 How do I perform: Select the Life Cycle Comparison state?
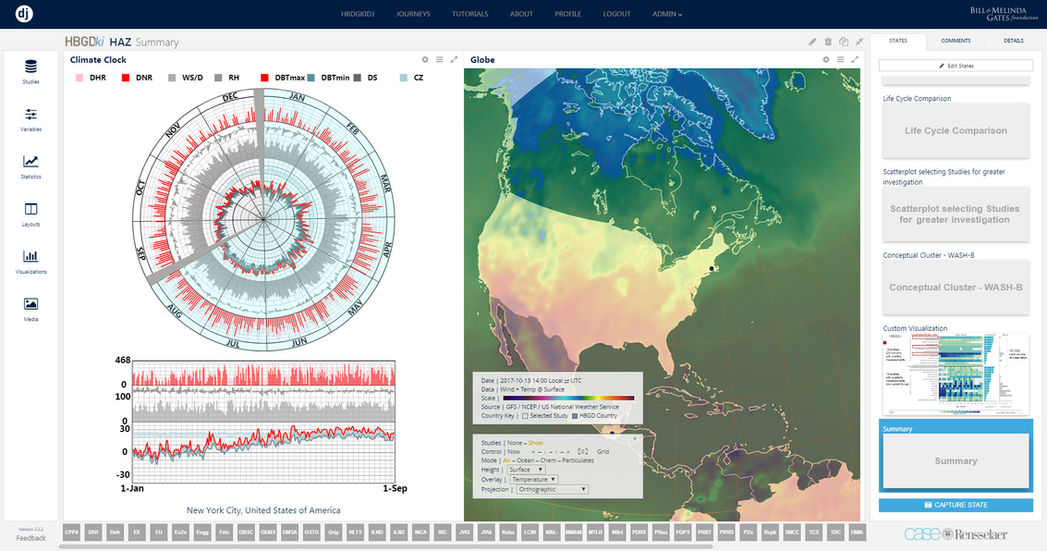(x=956, y=131)
